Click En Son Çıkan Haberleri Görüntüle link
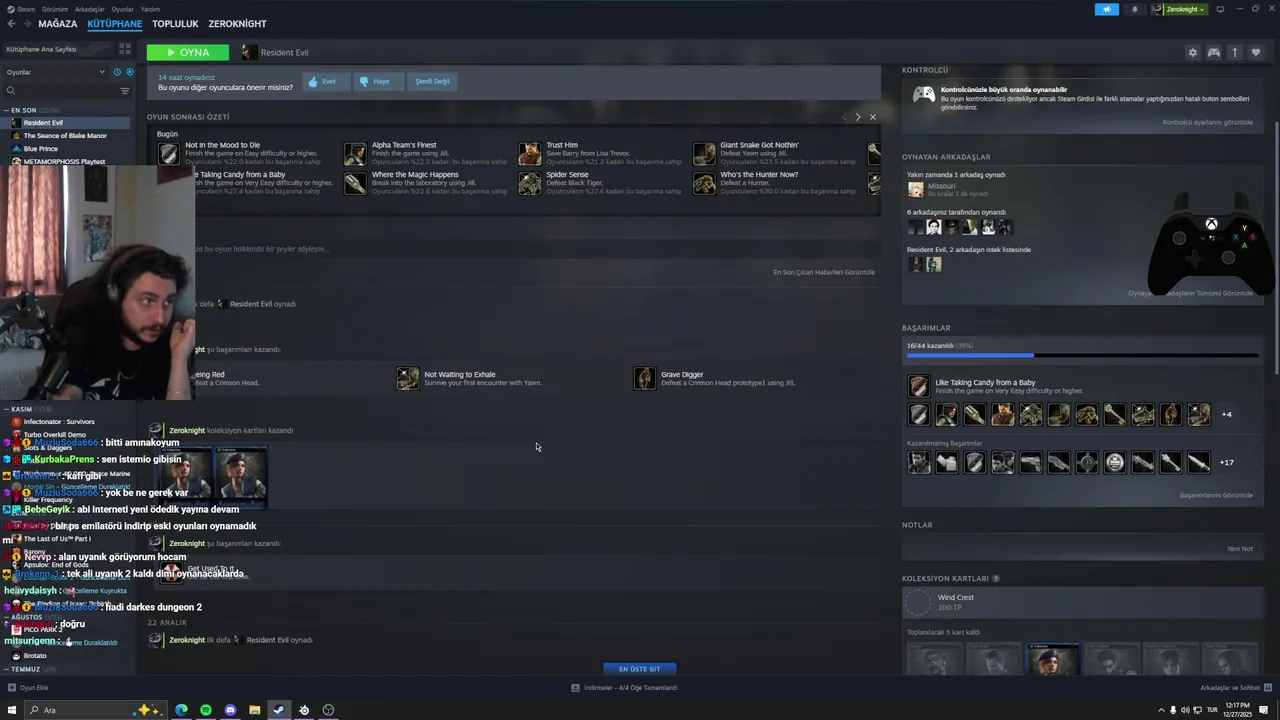Viewport: 1280px width, 720px height. (824, 272)
